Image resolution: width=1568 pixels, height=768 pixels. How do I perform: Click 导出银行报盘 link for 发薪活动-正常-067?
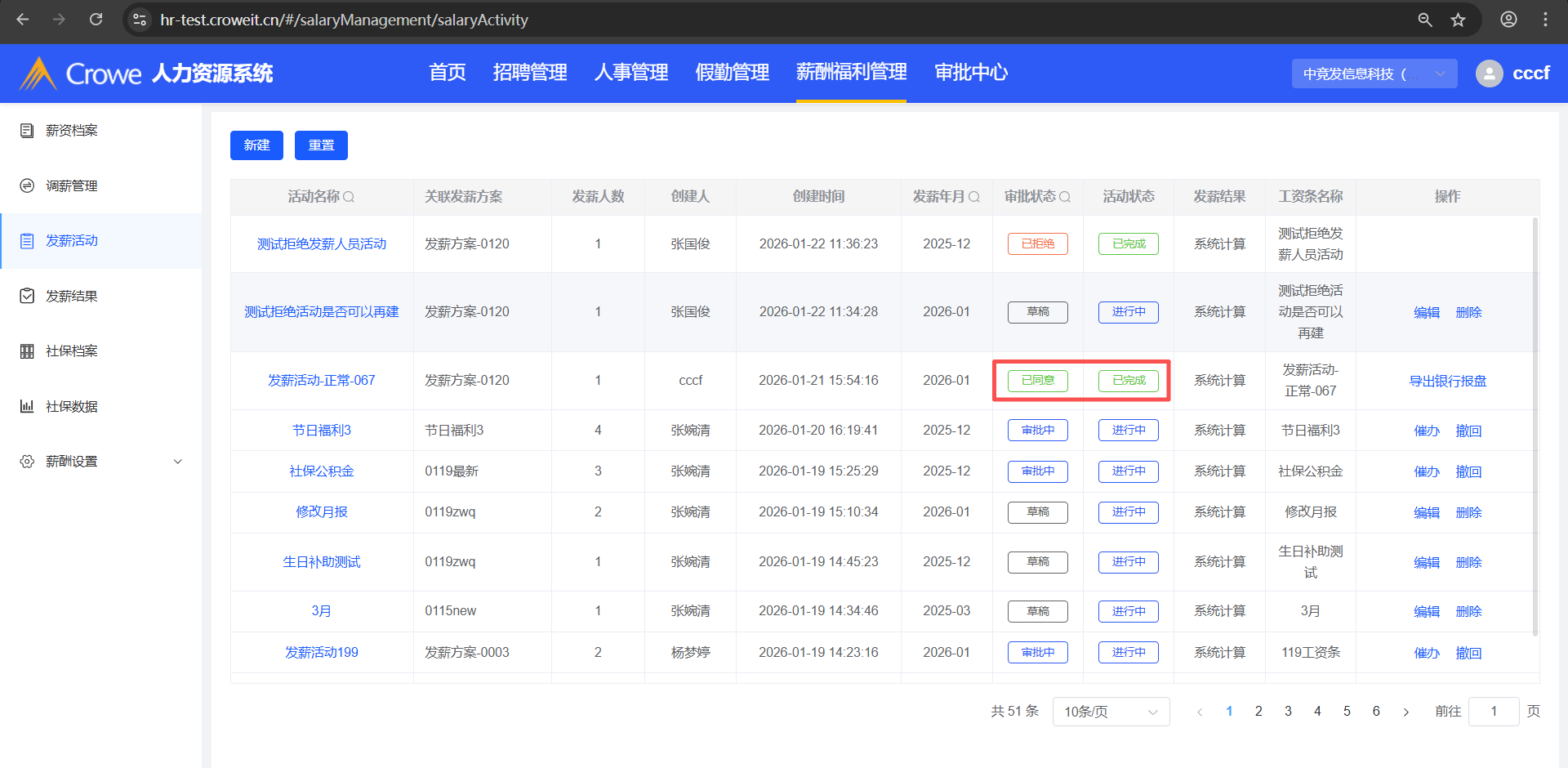[x=1447, y=381]
